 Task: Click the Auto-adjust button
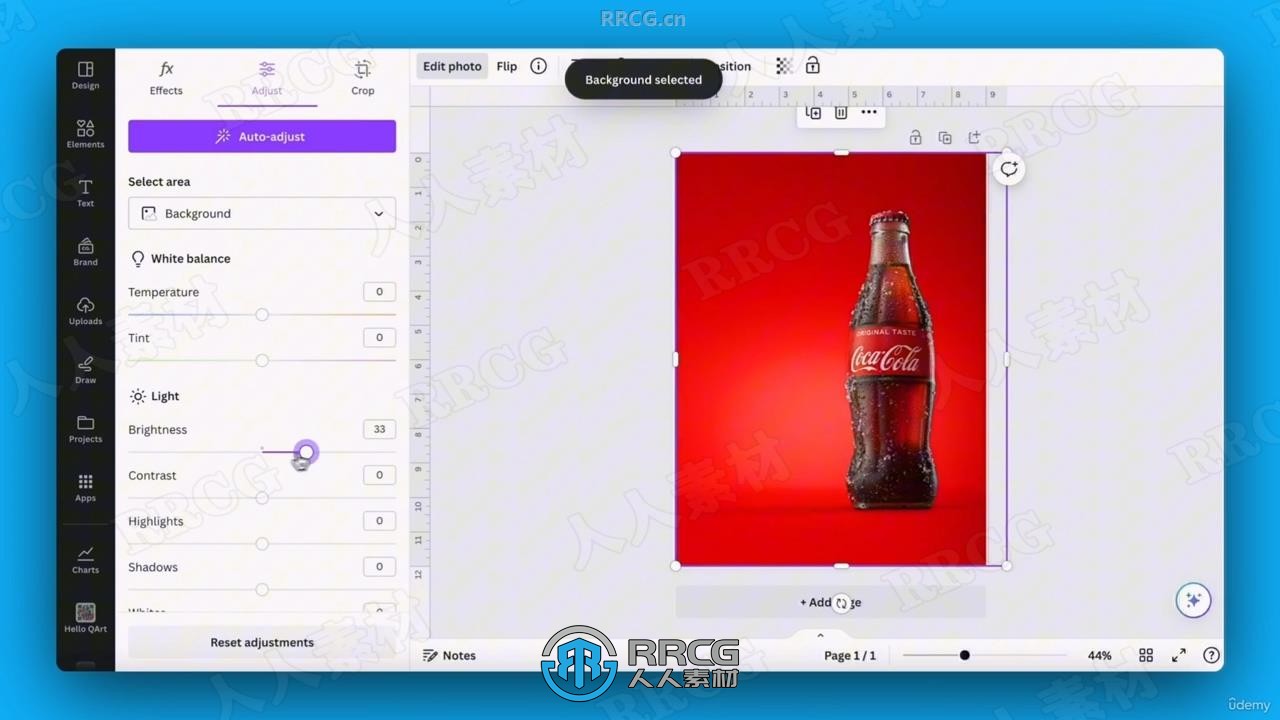[x=262, y=136]
